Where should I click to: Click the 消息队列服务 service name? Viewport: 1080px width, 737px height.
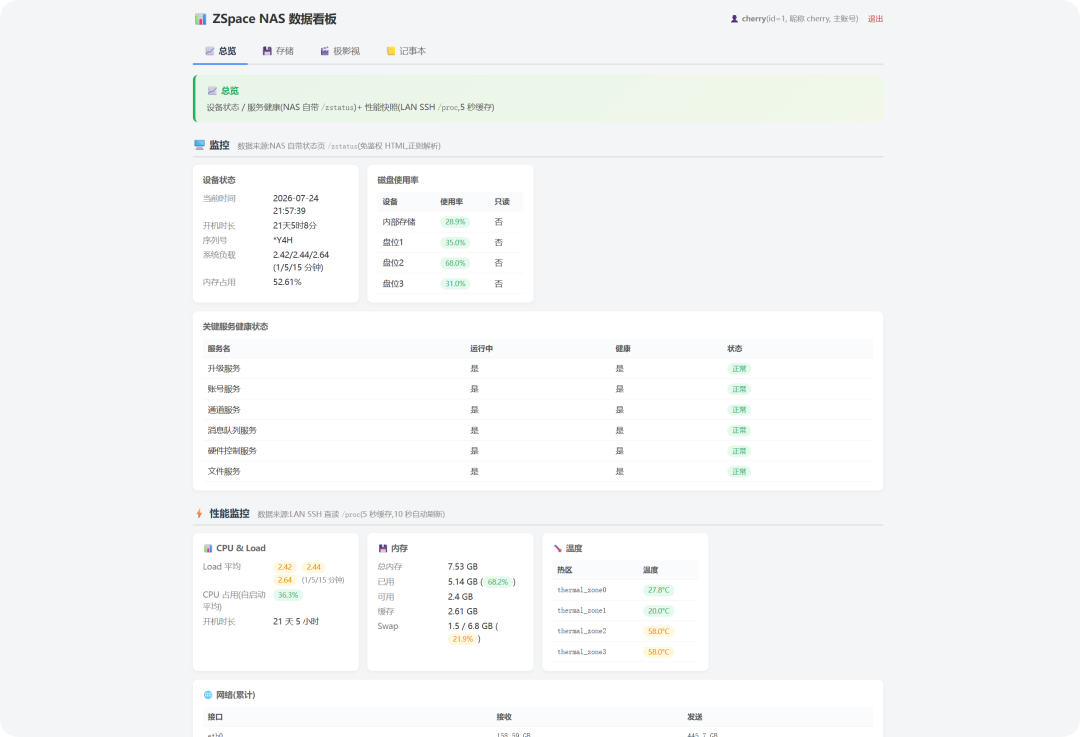(232, 430)
